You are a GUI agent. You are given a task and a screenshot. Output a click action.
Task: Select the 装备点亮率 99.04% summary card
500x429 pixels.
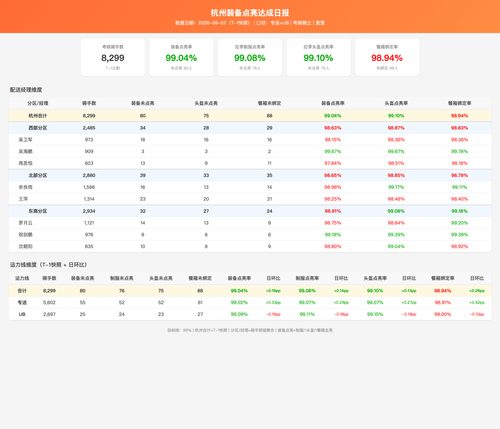click(181, 57)
